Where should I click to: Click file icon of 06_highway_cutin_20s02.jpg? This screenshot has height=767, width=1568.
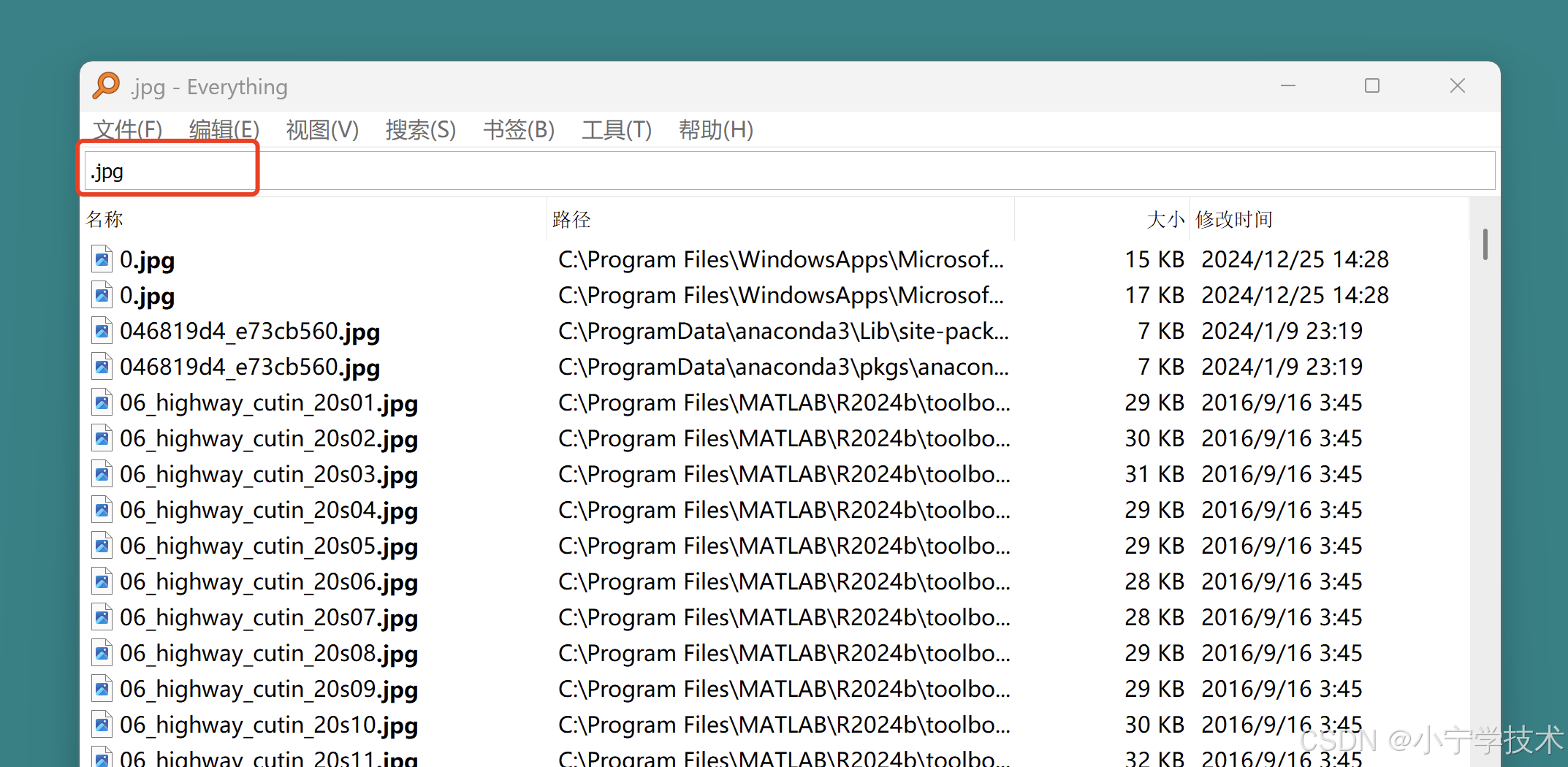[102, 438]
